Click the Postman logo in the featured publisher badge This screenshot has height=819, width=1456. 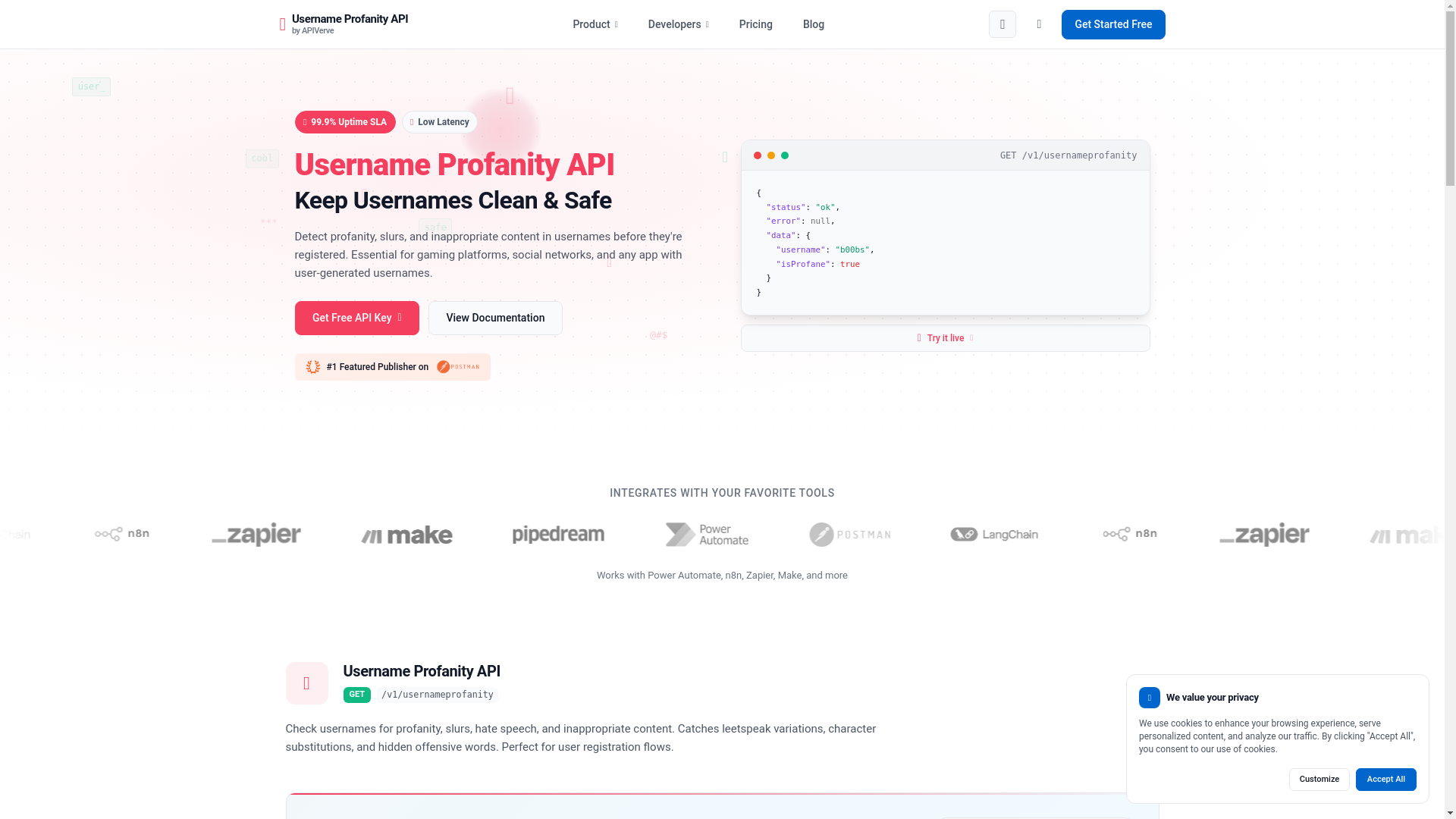458,367
